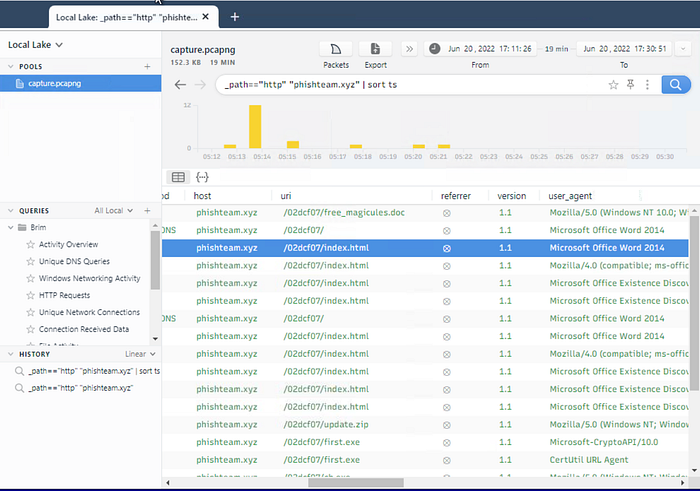The width and height of the screenshot is (700, 491).
Task: Go forward with the right arrow
Action: coord(200,84)
